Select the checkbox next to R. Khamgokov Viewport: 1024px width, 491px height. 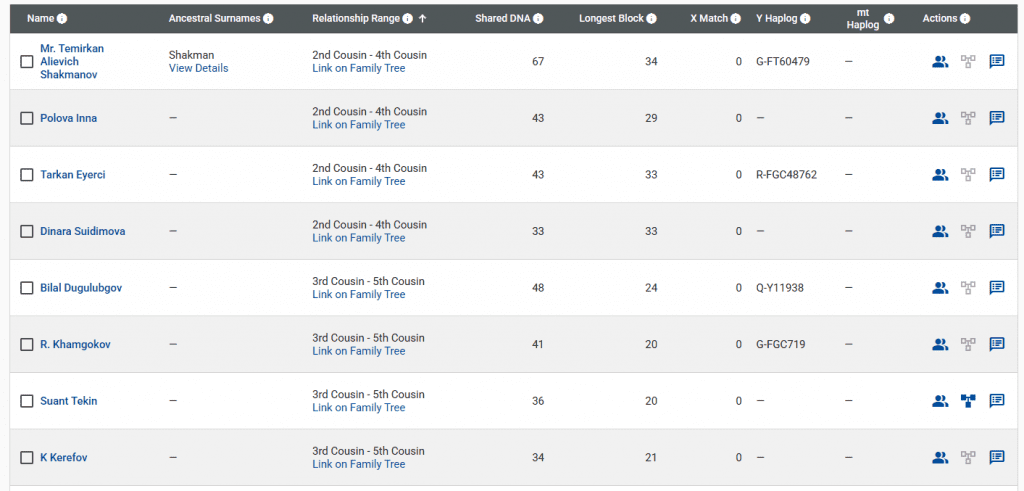[27, 345]
